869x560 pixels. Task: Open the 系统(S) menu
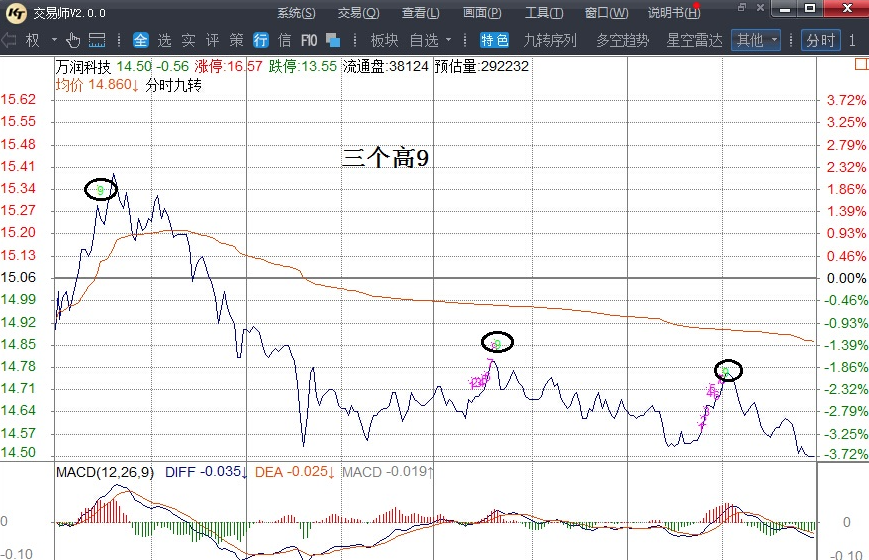(x=296, y=13)
